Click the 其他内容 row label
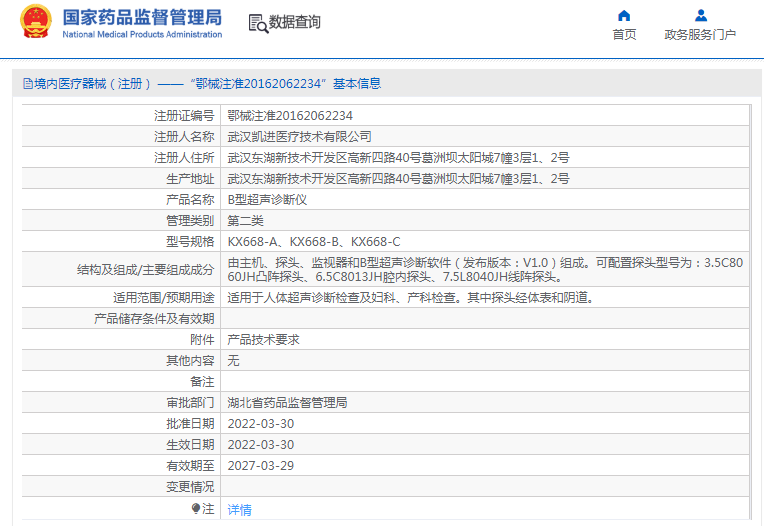This screenshot has width=764, height=526. coord(190,360)
